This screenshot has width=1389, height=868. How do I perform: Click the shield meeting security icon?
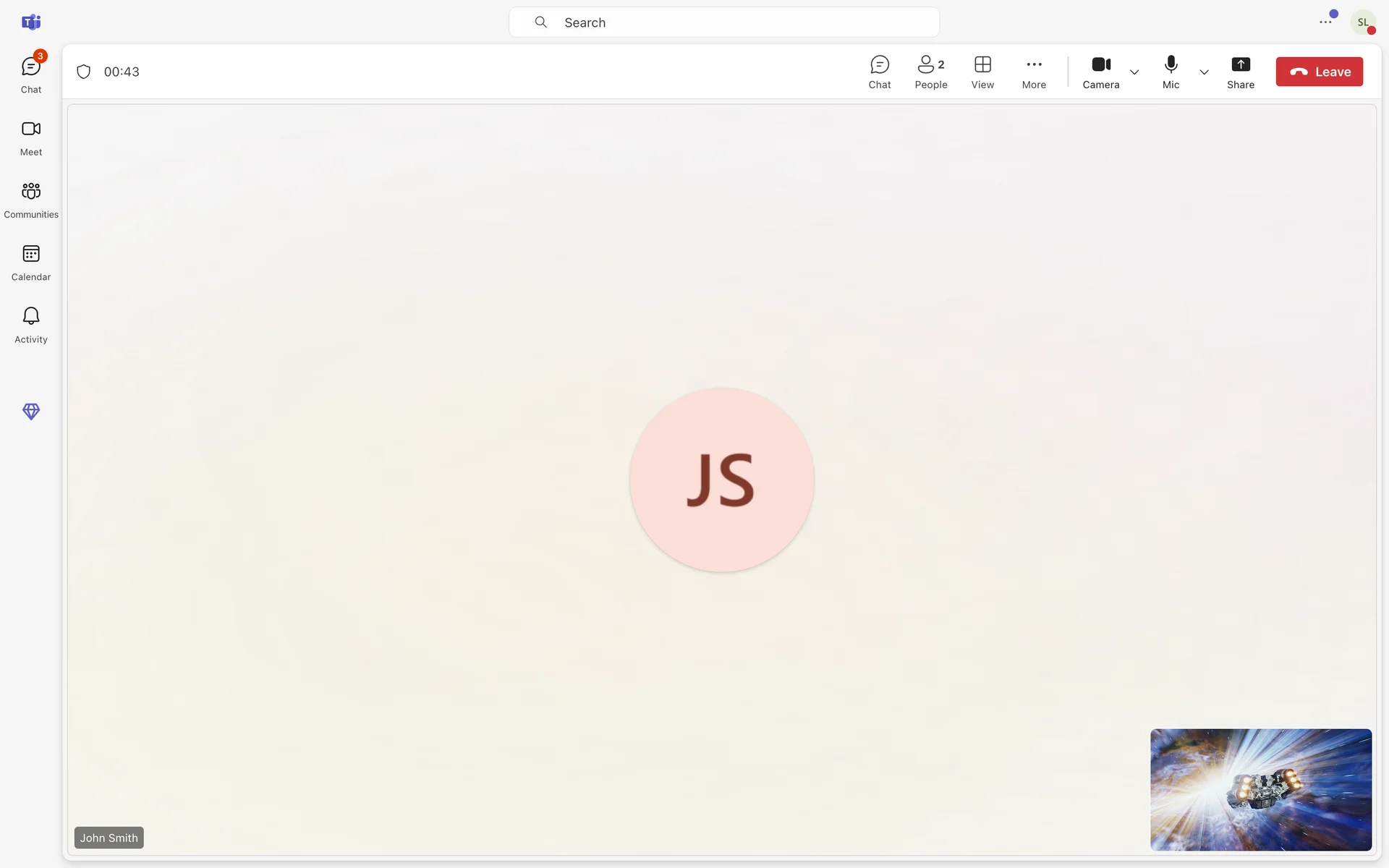coord(84,72)
